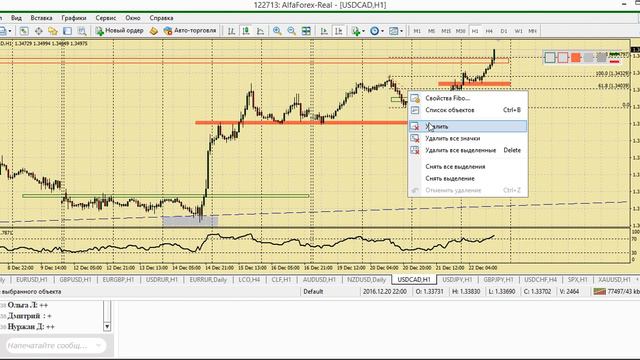The height and width of the screenshot is (360, 640).
Task: Expand the periods dropdown arrow
Action: [x=382, y=31]
